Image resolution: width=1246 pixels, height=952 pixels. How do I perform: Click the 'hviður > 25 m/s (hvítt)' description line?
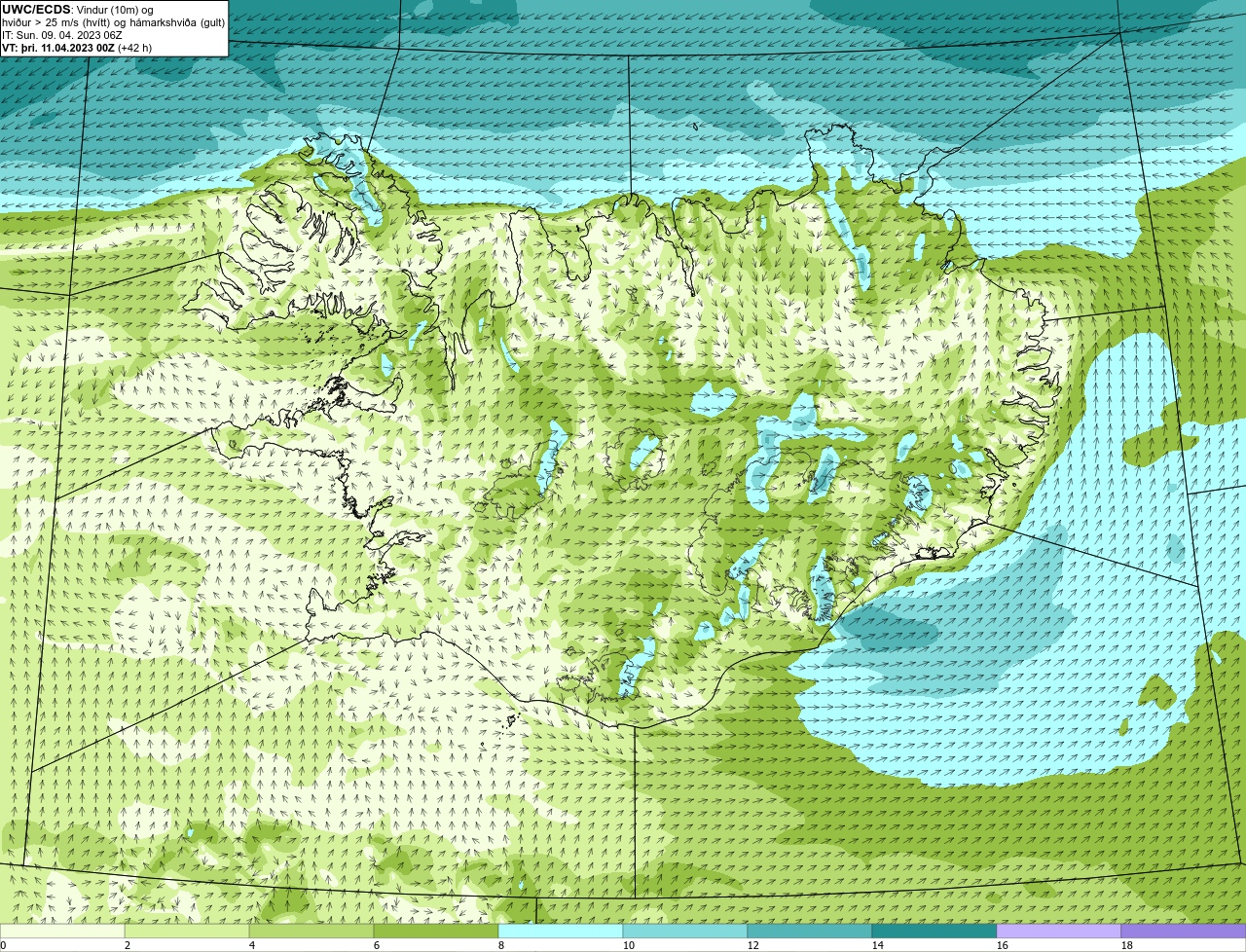click(113, 22)
